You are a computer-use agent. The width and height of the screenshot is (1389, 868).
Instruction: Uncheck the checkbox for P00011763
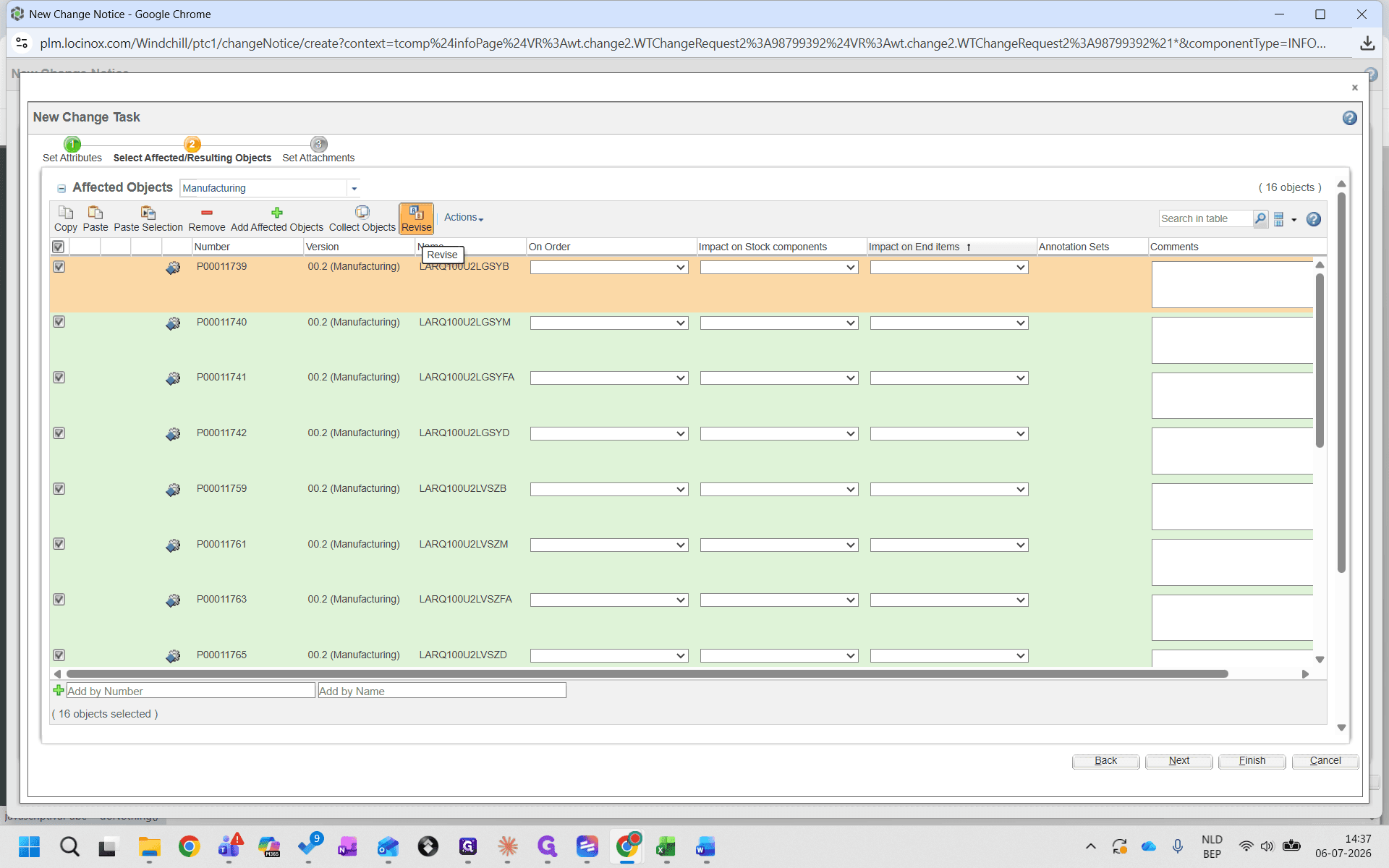tap(59, 600)
